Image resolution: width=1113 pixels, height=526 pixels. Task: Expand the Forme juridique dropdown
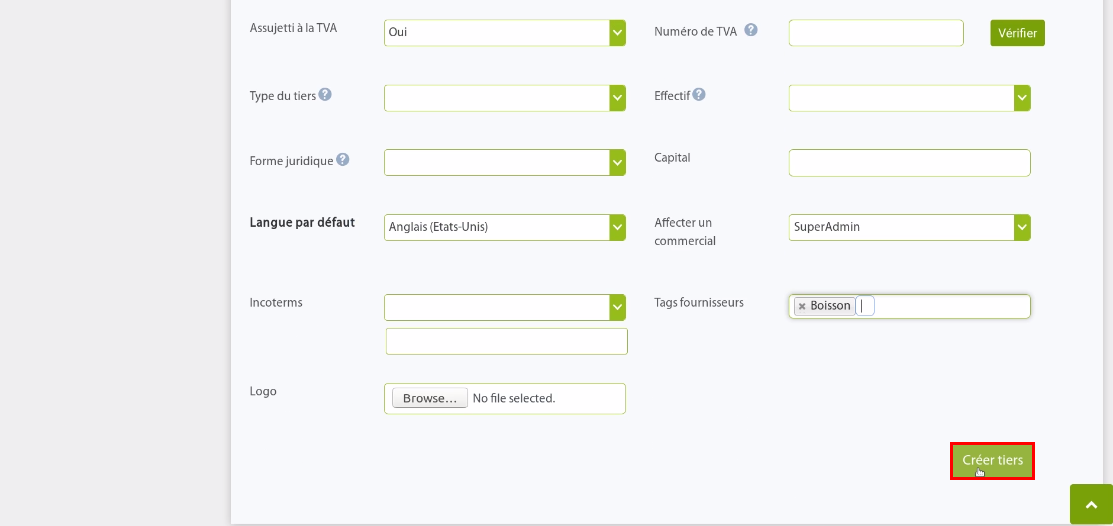pyautogui.click(x=505, y=163)
